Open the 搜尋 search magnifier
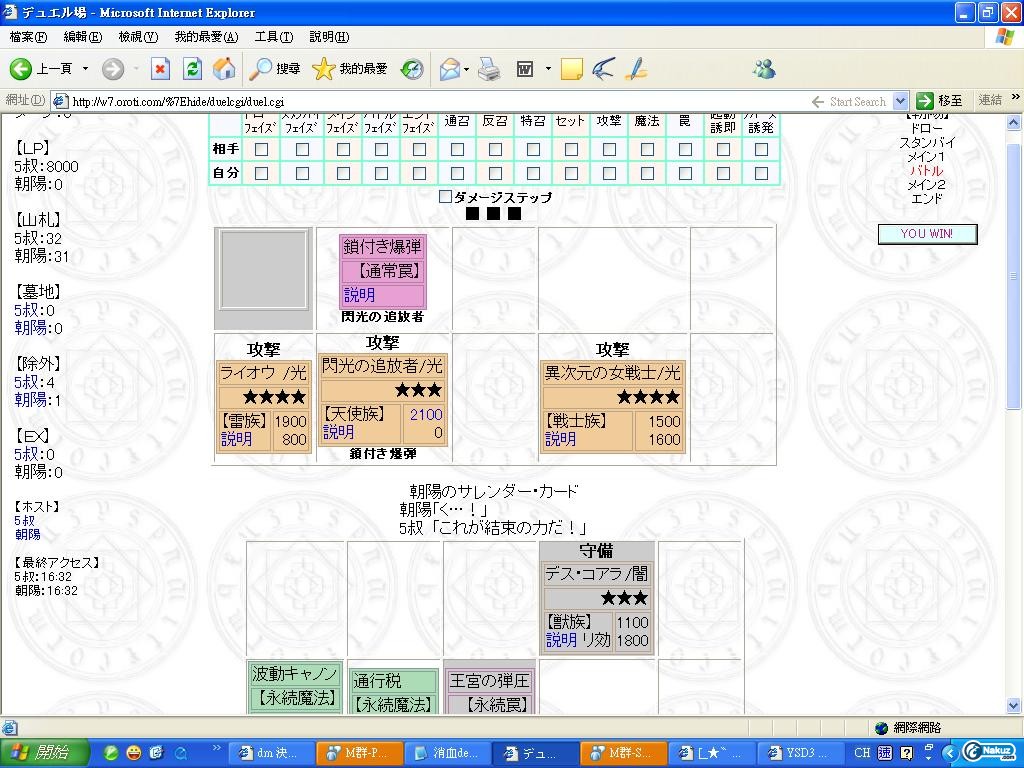The image size is (1024, 768). (261, 69)
